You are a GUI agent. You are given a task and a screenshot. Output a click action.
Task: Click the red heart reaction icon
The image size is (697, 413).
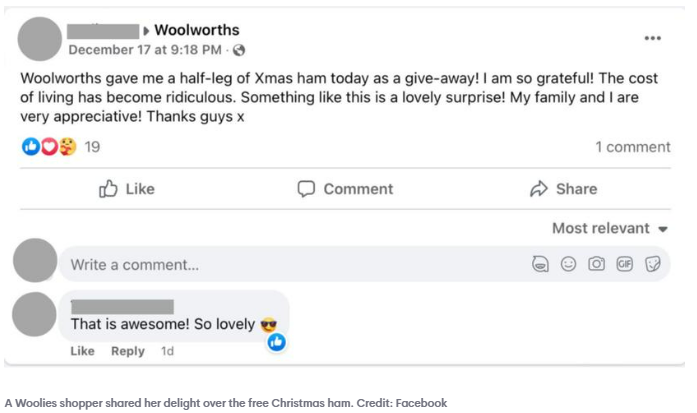48,147
